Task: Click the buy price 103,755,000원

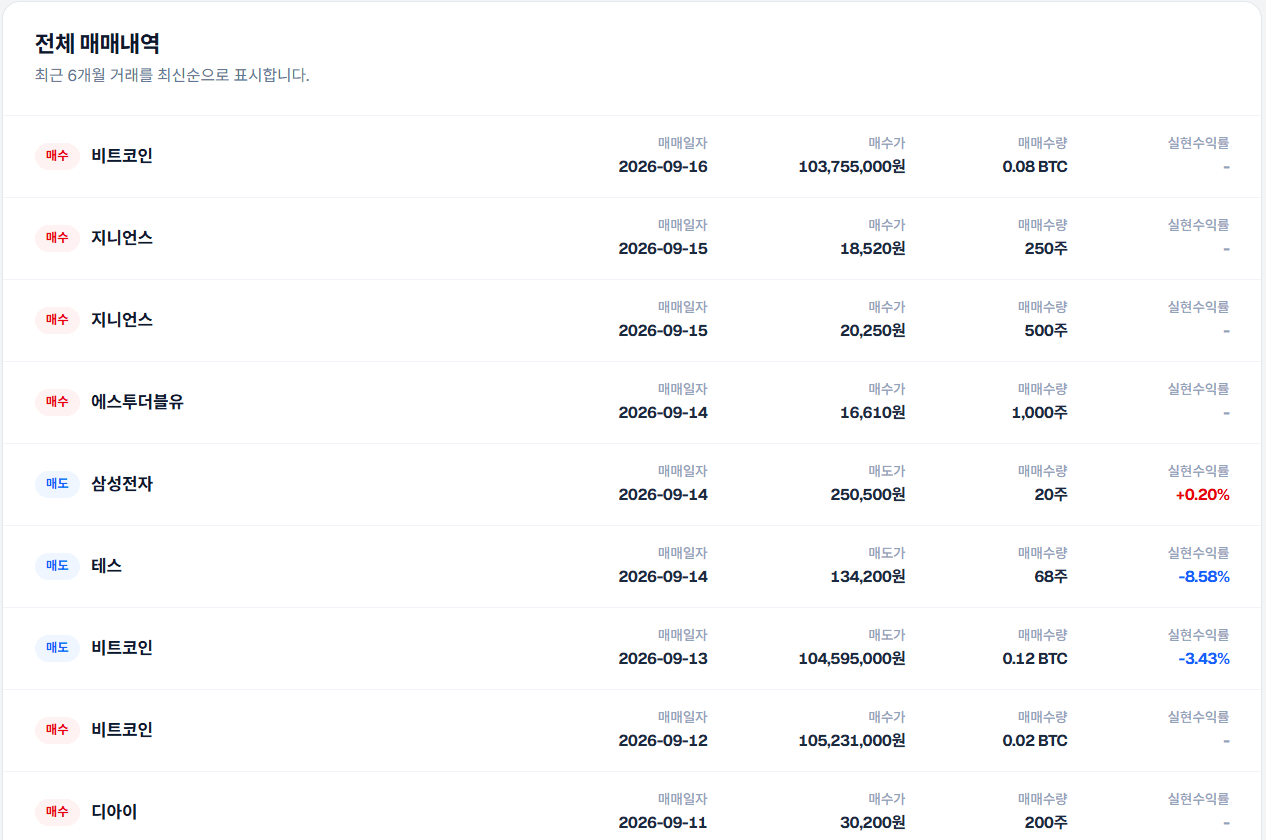Action: pyautogui.click(x=852, y=167)
